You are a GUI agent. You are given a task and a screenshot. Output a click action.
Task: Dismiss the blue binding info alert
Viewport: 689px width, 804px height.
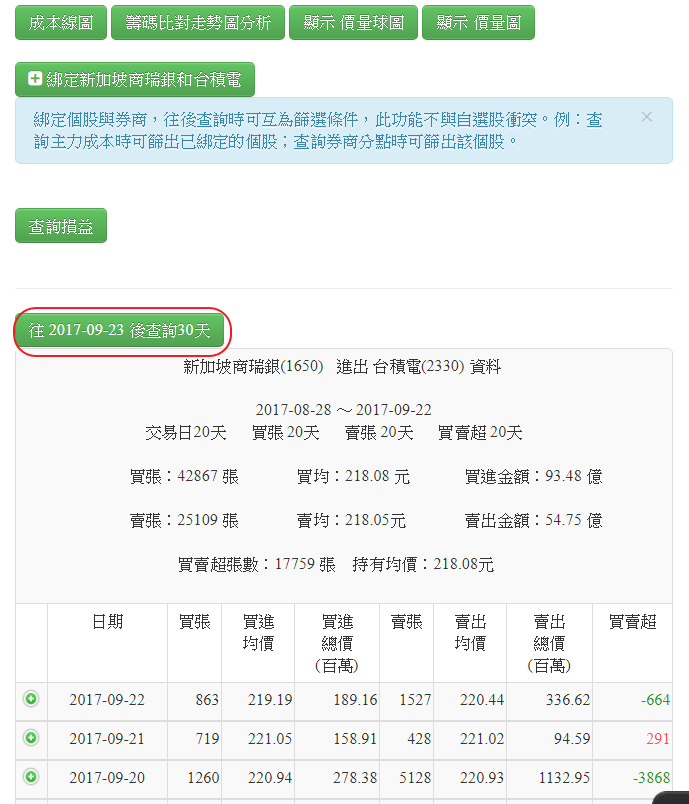pos(646,117)
